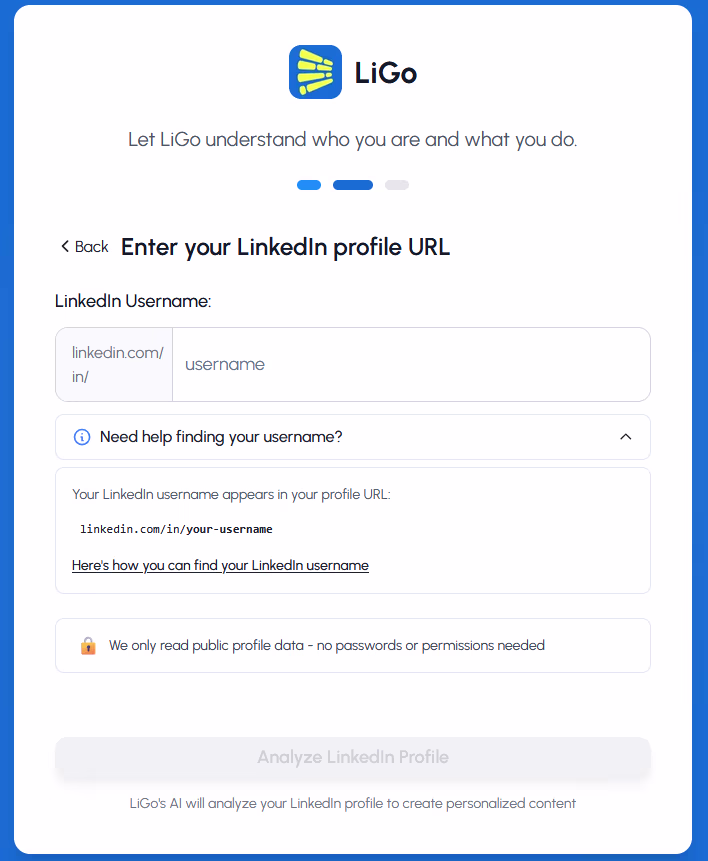Click the heading "Enter your LinkedIn profile URL"

coord(285,246)
